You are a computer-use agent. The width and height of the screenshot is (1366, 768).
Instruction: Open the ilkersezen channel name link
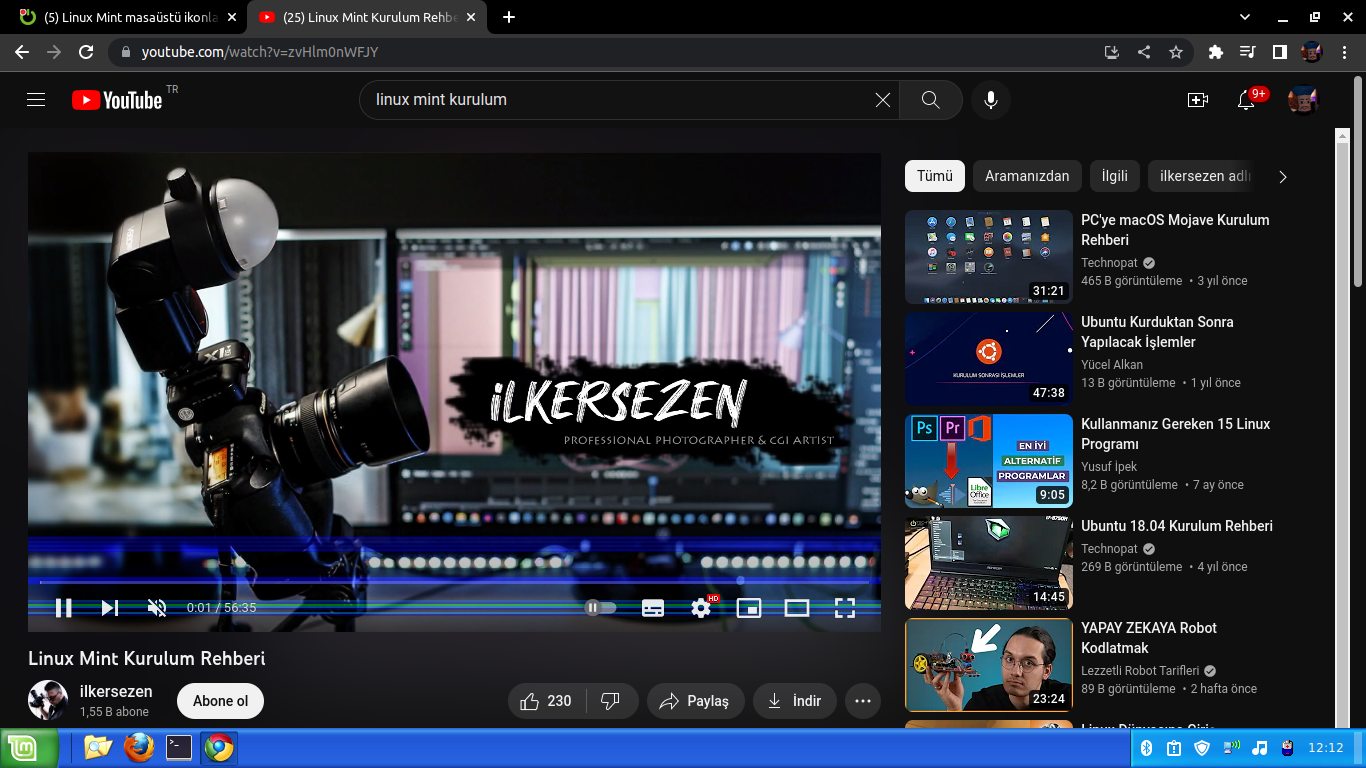(x=116, y=691)
